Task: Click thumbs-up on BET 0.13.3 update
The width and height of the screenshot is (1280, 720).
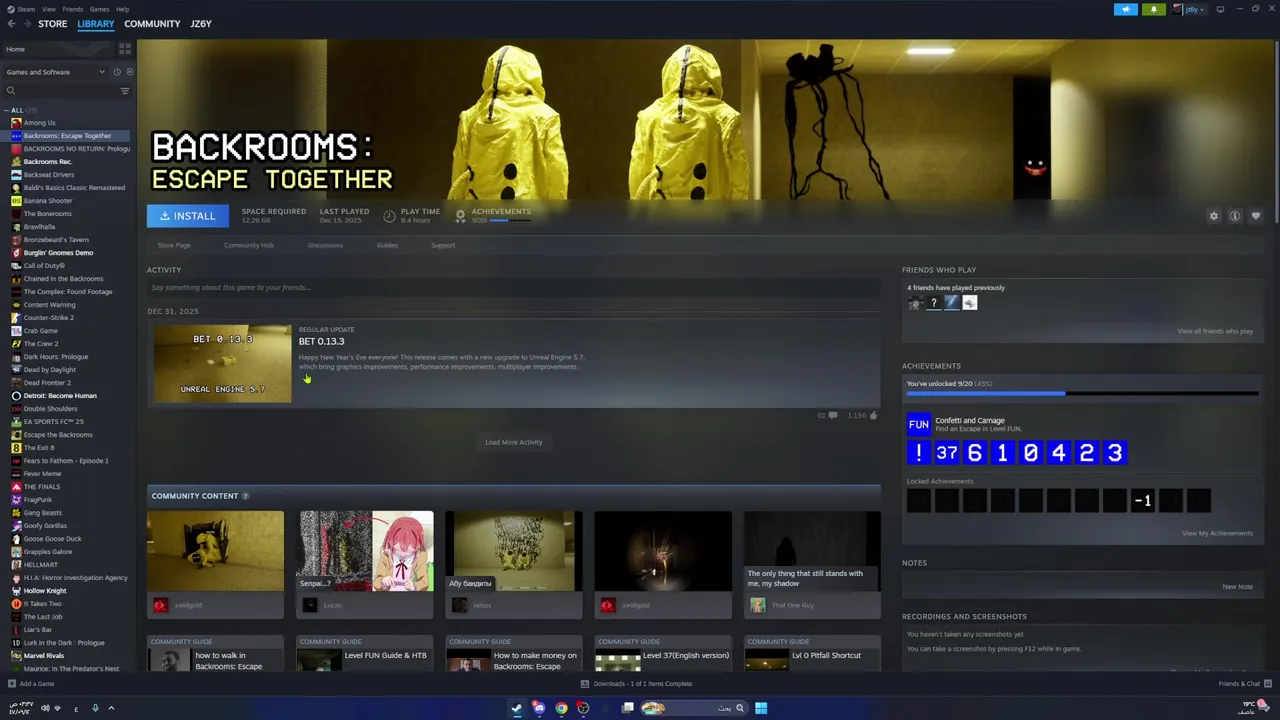Action: coord(873,415)
